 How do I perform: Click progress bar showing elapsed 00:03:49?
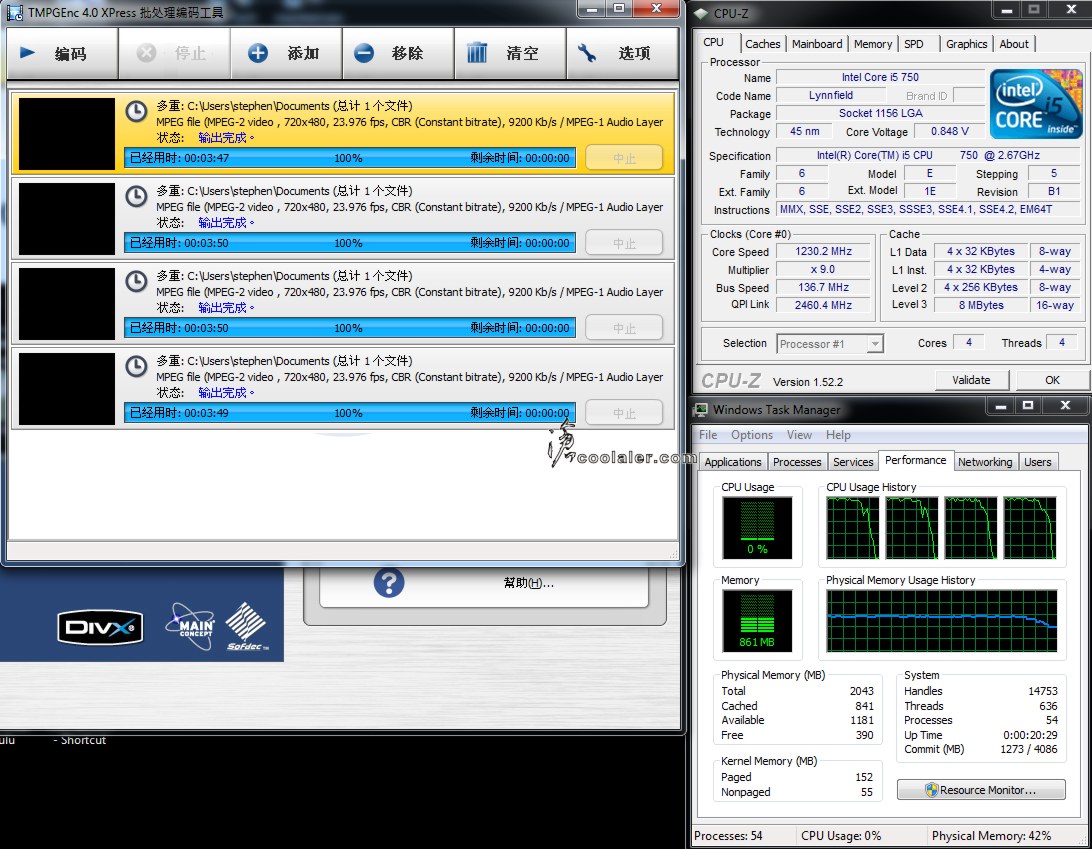click(x=350, y=412)
